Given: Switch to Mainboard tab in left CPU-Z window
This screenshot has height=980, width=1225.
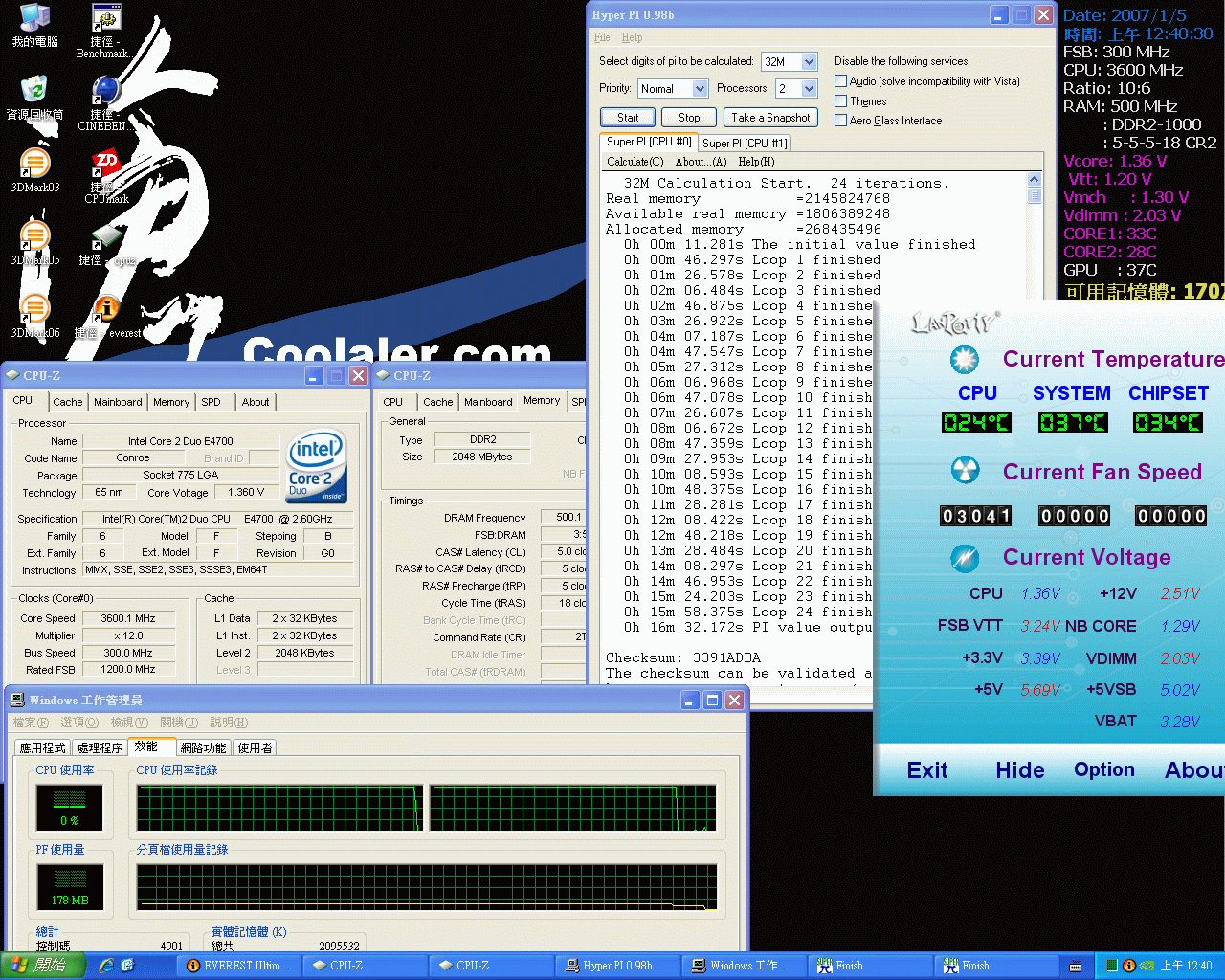Looking at the screenshot, I should (x=119, y=402).
